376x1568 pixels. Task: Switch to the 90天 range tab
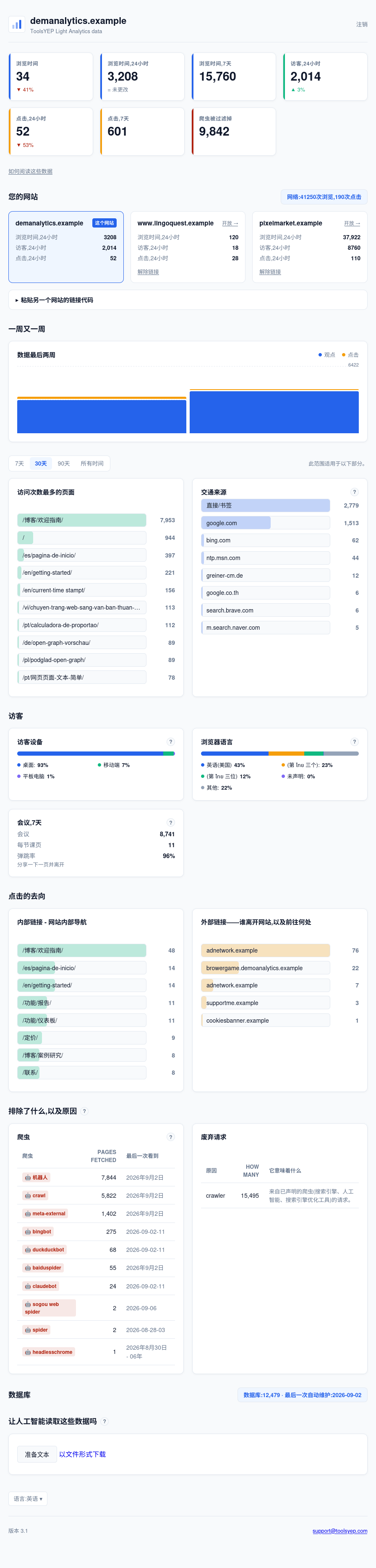click(x=64, y=463)
